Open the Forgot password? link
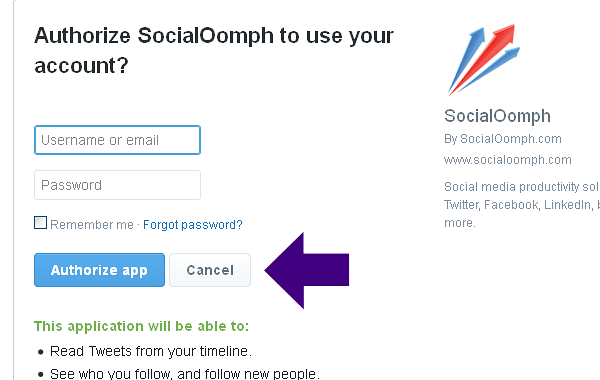Screen dimensions: 600x380 pyautogui.click(x=193, y=225)
